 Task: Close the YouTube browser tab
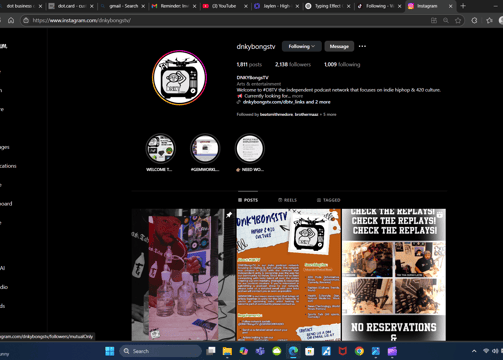tap(246, 6)
